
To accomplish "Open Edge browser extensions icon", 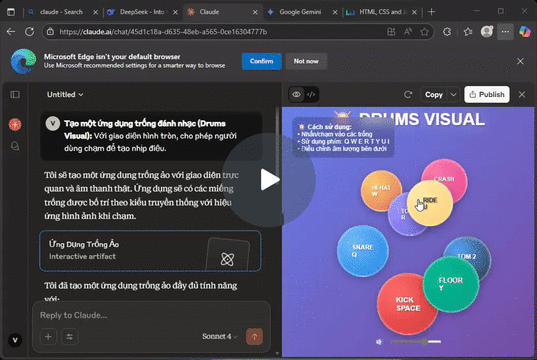I will (x=447, y=32).
